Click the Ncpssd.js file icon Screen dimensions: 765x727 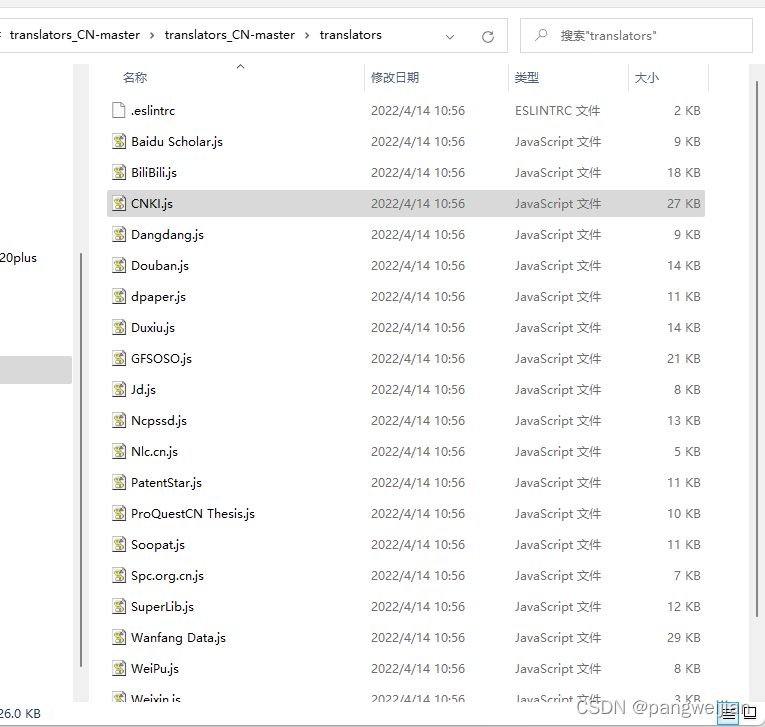click(119, 420)
